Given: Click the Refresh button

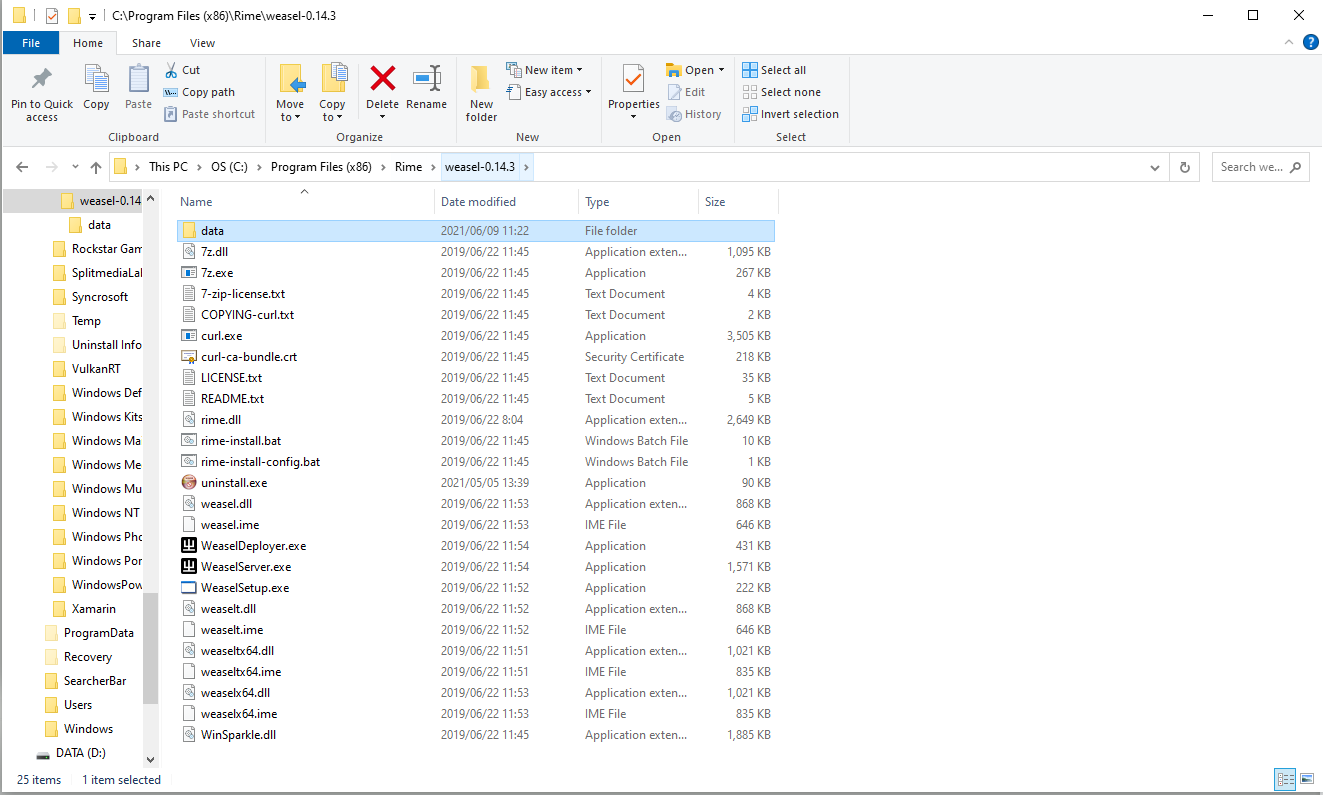Looking at the screenshot, I should click(1185, 167).
